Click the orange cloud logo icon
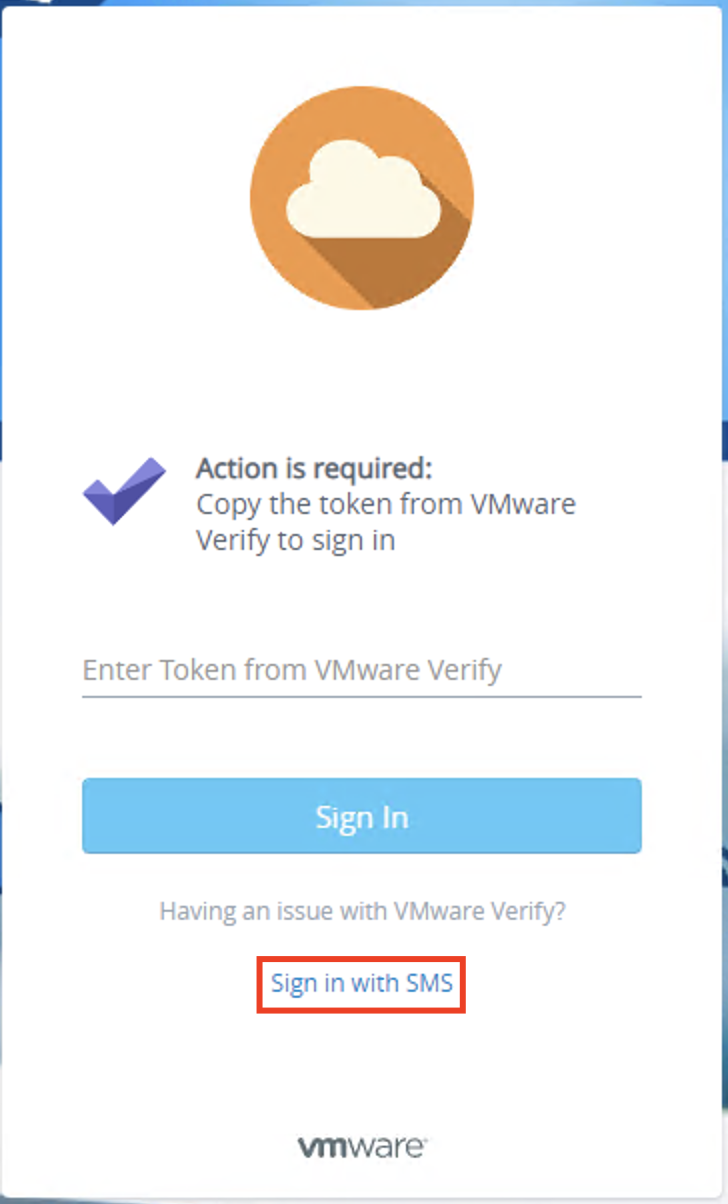The image size is (728, 1204). click(x=362, y=197)
